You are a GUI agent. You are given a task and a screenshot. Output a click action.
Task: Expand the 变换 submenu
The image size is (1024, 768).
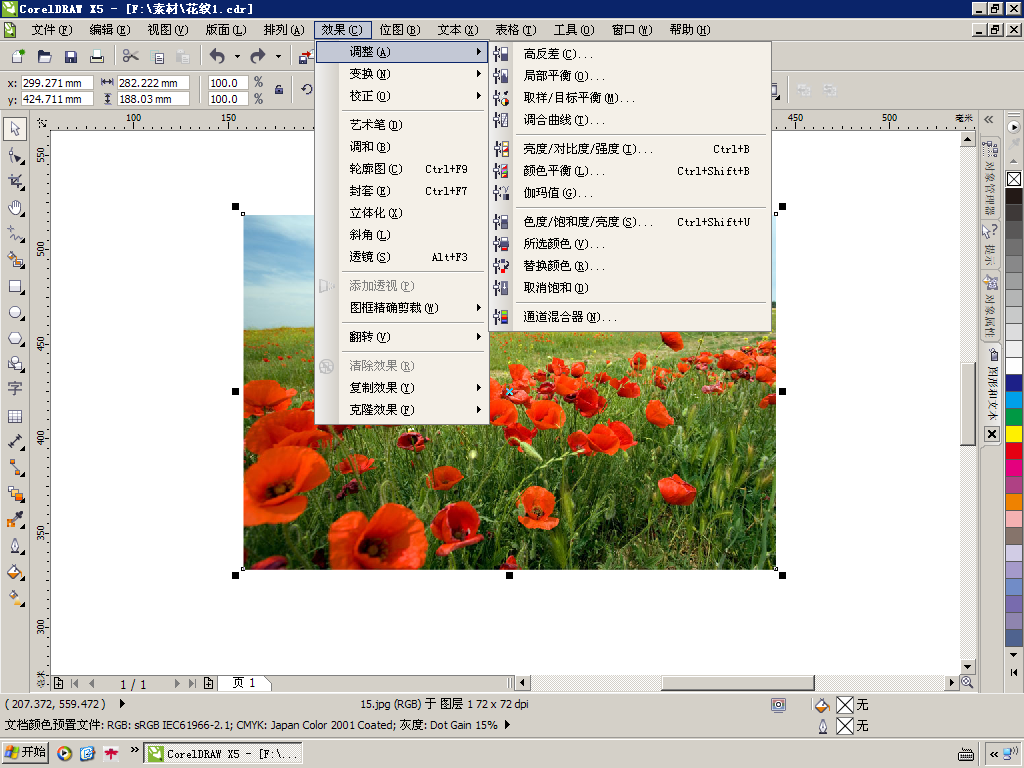click(x=402, y=74)
